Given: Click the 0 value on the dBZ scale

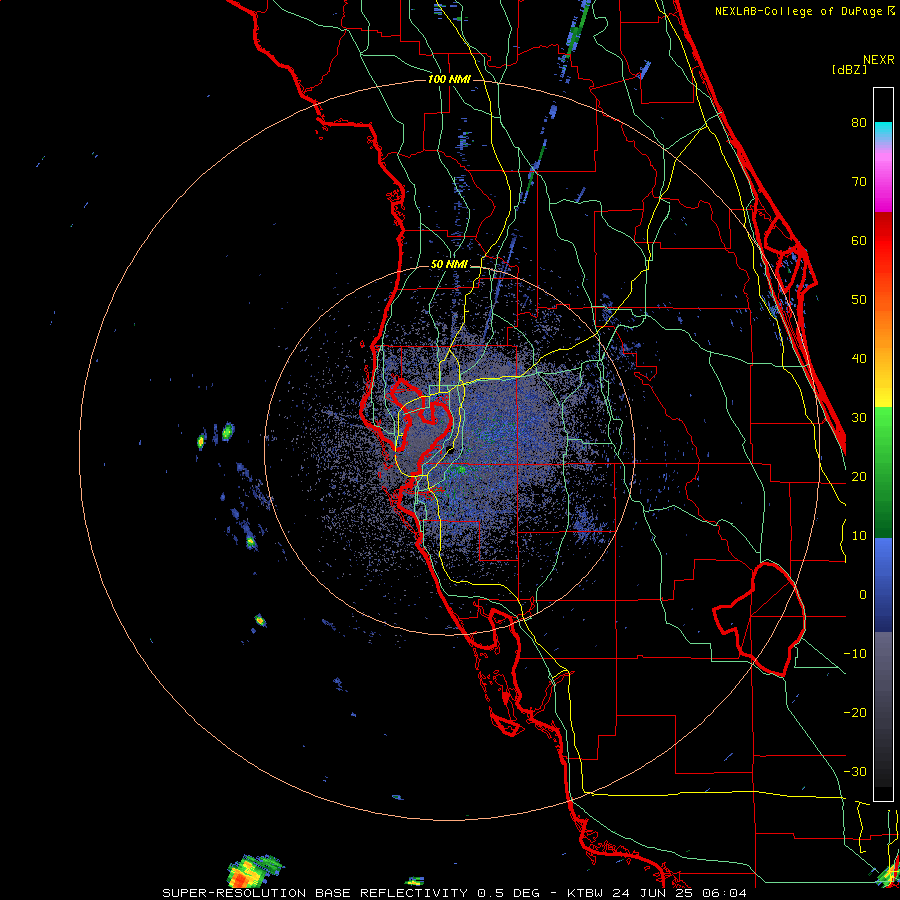Looking at the screenshot, I should point(863,595).
